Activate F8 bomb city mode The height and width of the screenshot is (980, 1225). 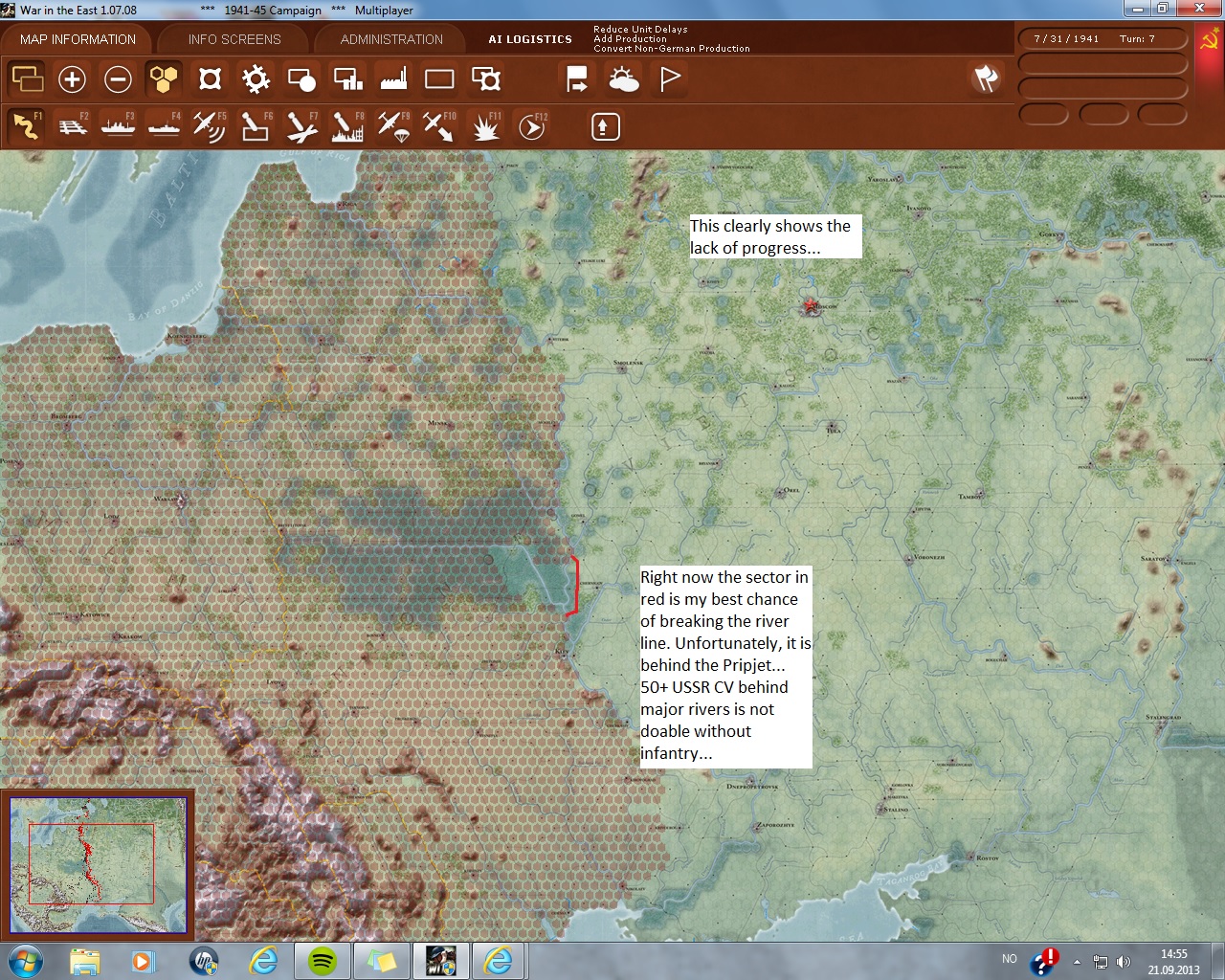(346, 126)
